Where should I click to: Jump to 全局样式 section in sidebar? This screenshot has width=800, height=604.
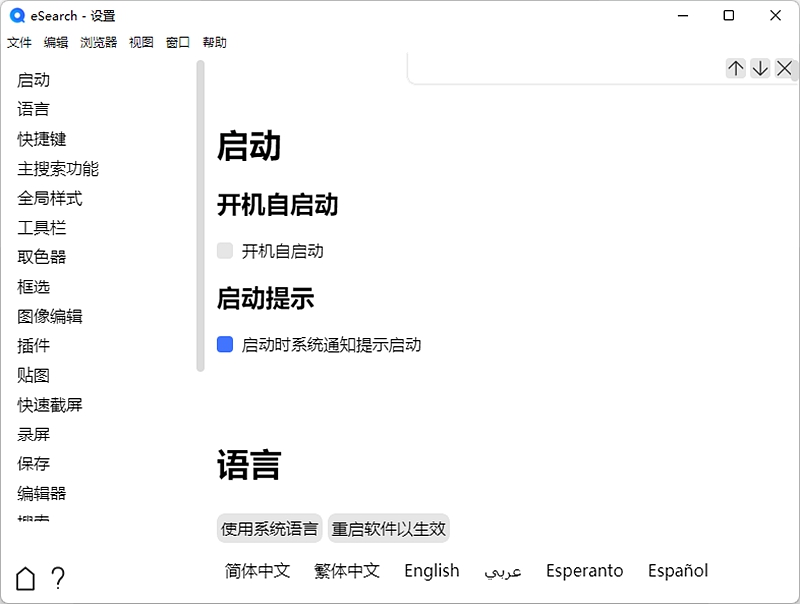pyautogui.click(x=50, y=198)
